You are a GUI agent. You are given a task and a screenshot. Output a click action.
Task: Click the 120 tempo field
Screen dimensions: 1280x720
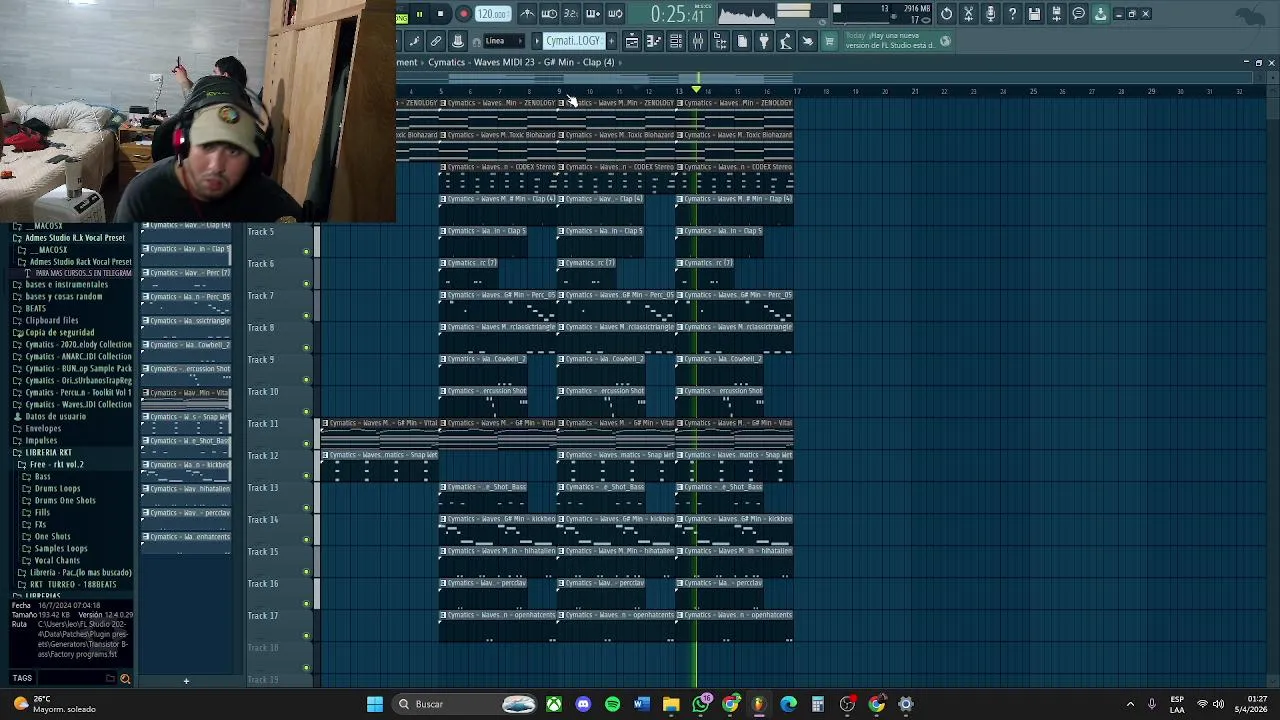(x=492, y=14)
